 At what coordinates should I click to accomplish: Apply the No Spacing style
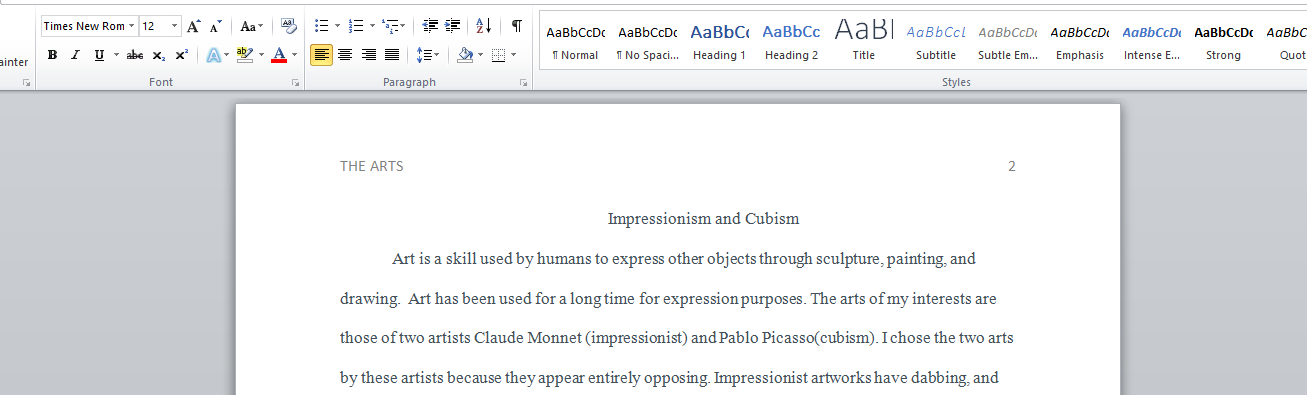coord(647,42)
